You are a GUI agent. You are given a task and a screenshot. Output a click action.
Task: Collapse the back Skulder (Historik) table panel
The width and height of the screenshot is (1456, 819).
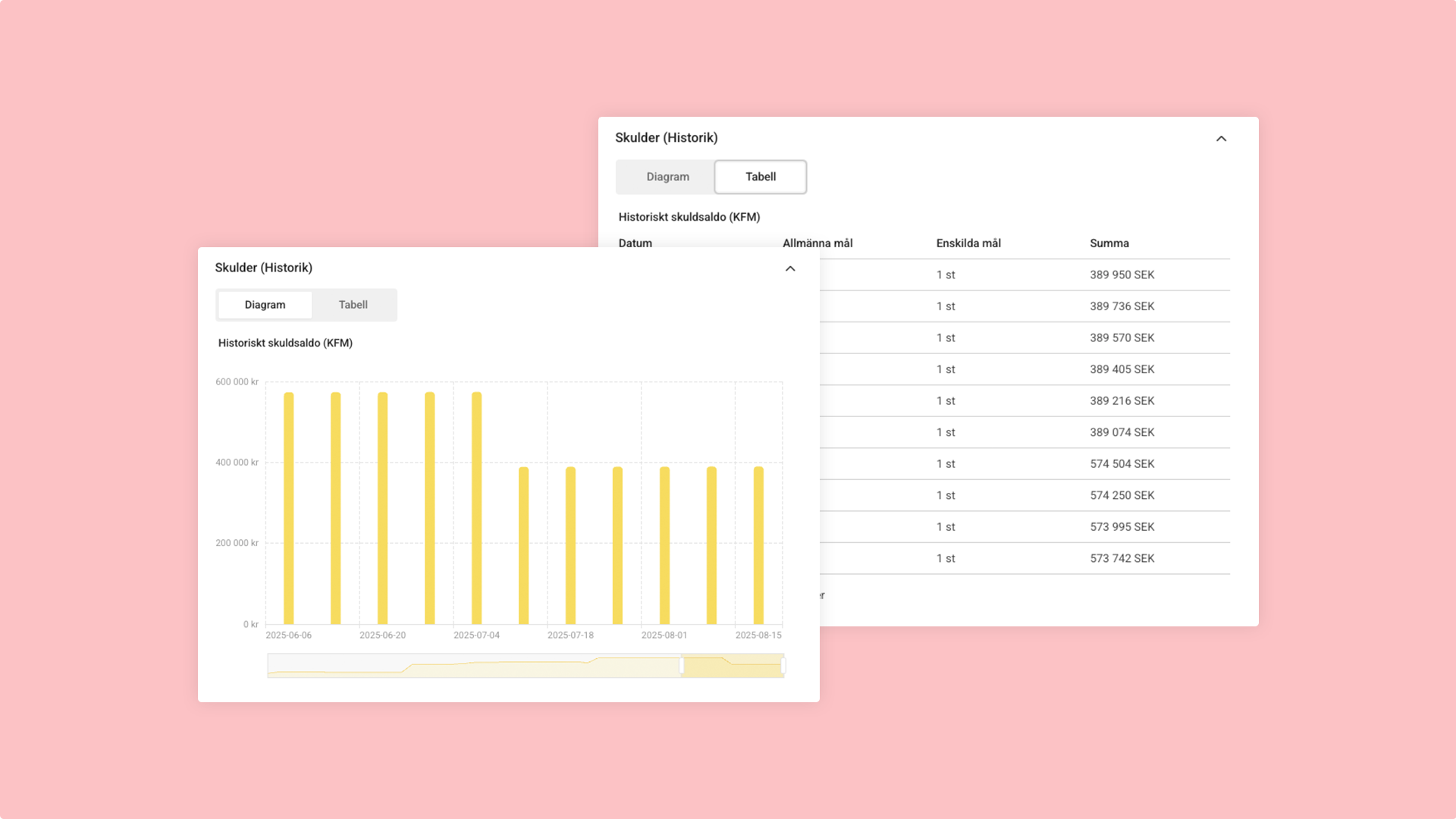click(1221, 139)
